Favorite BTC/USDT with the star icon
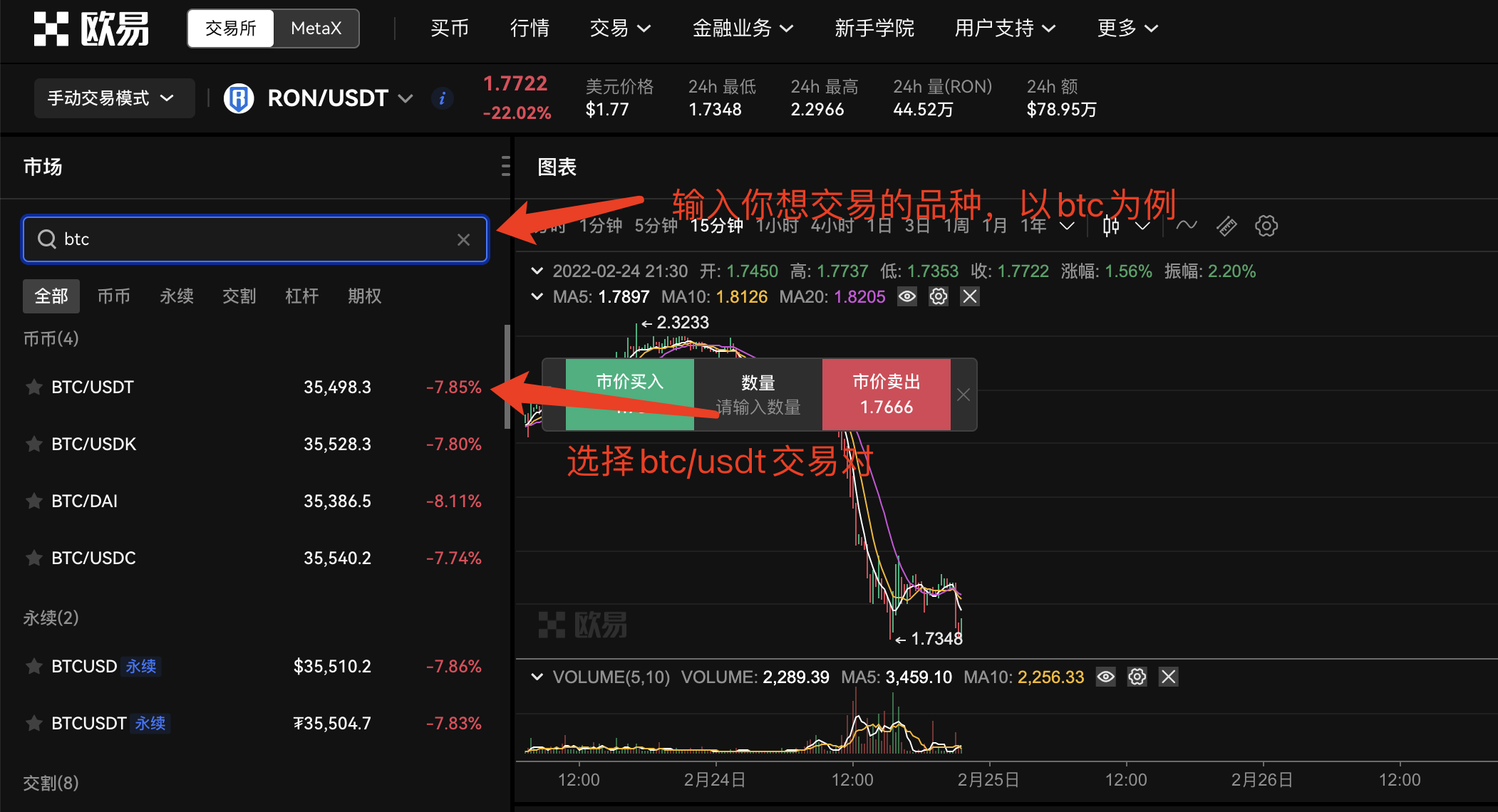 (33, 387)
